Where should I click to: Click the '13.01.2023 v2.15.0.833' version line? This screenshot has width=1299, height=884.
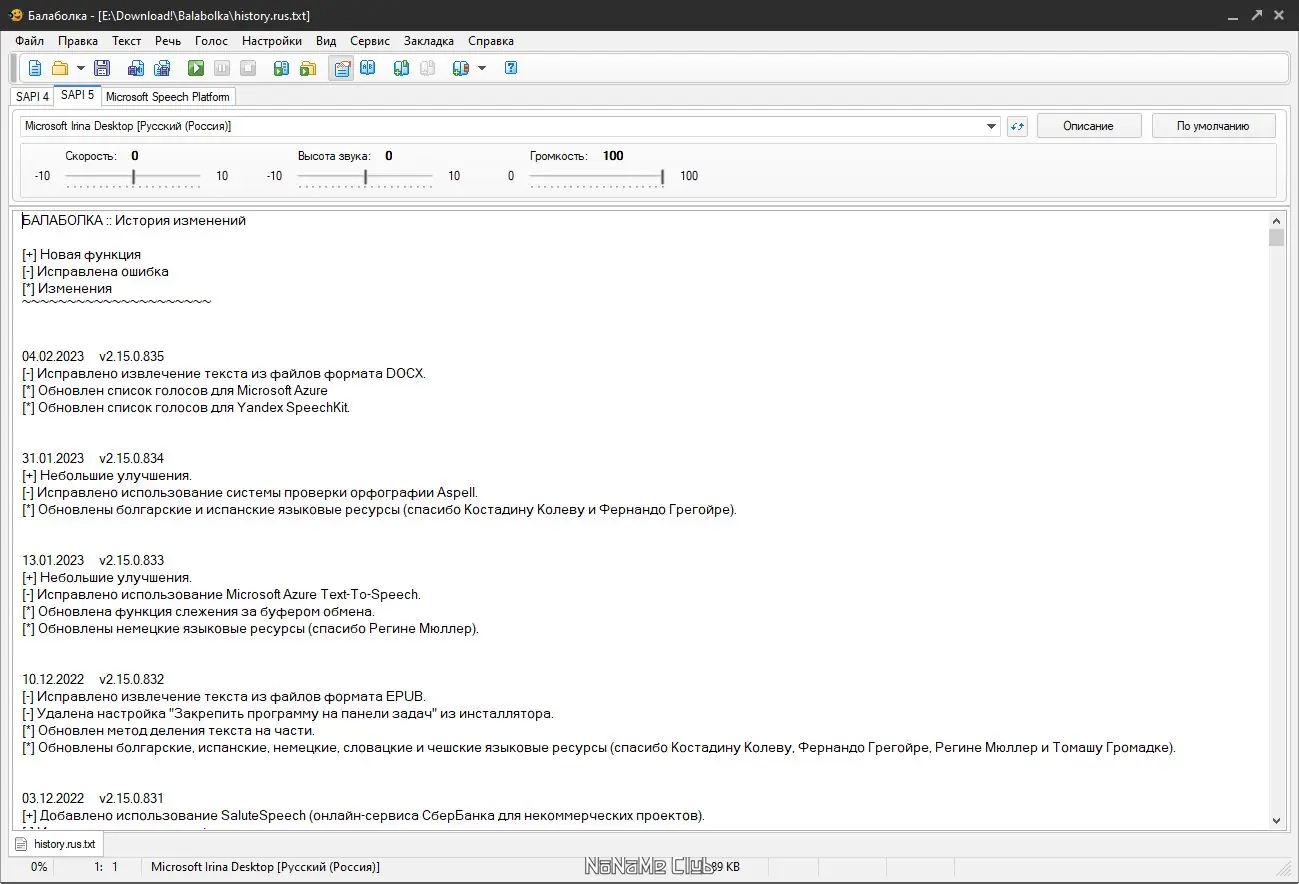click(x=93, y=561)
